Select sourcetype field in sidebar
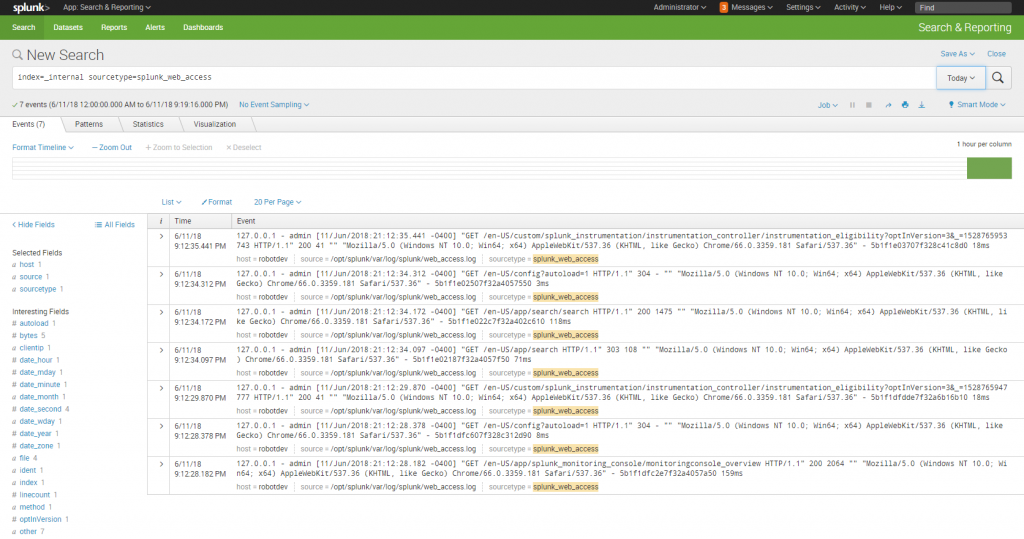 pyautogui.click(x=38, y=289)
